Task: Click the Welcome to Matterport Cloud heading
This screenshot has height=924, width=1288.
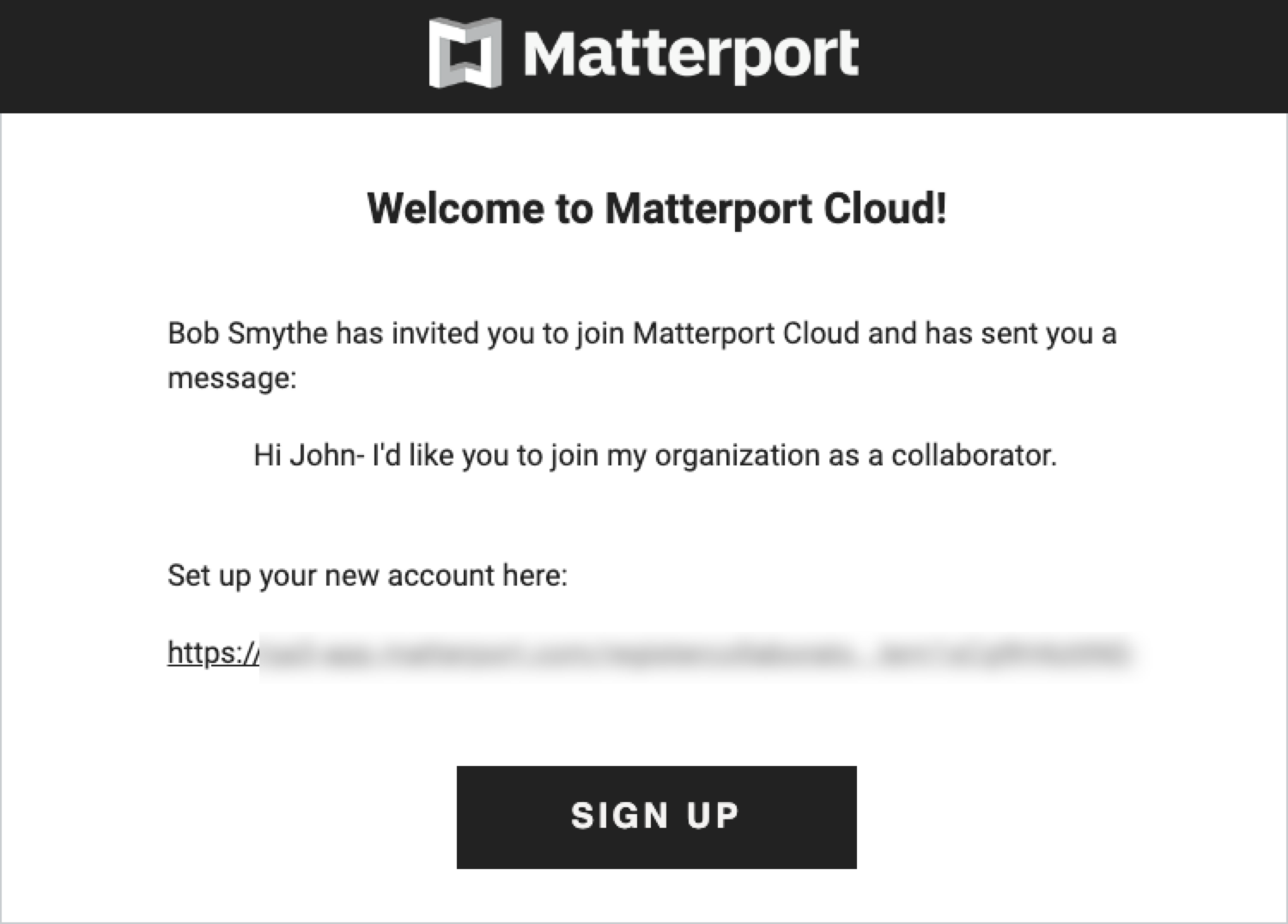Action: (657, 209)
